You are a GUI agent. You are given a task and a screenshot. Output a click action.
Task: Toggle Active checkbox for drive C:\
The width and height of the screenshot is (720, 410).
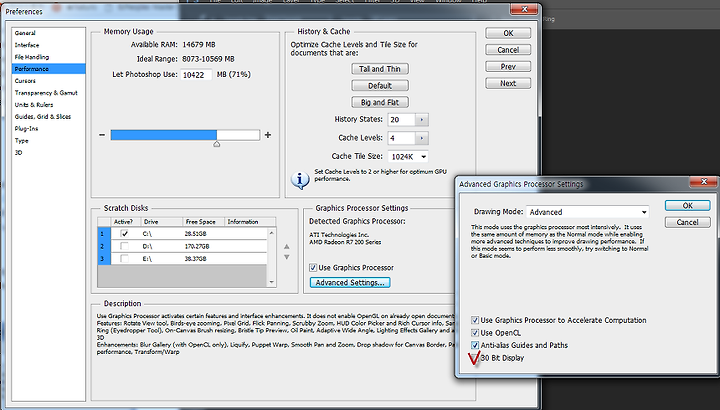click(x=124, y=234)
